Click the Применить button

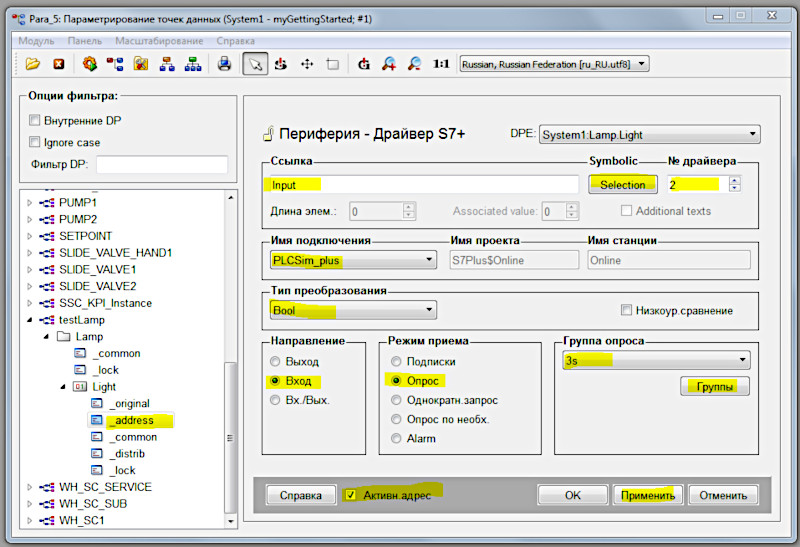(648, 495)
